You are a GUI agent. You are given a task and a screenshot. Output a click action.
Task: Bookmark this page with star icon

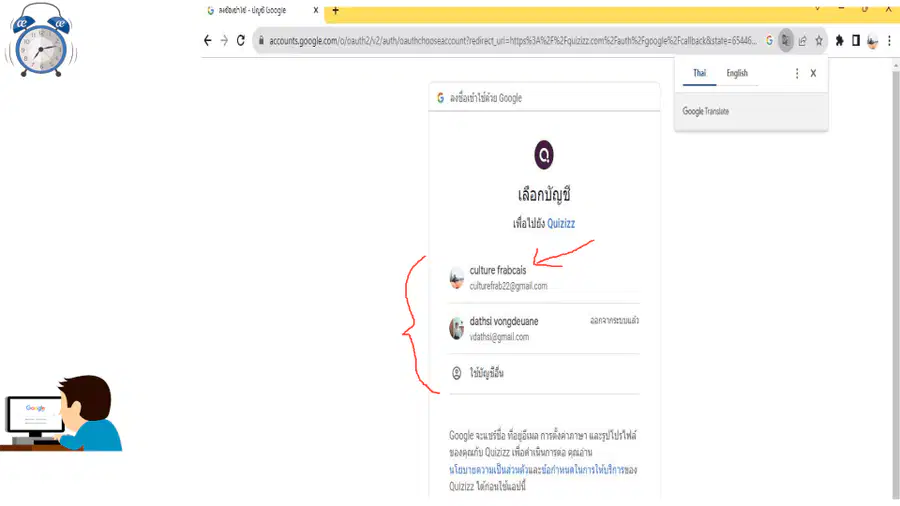819,41
